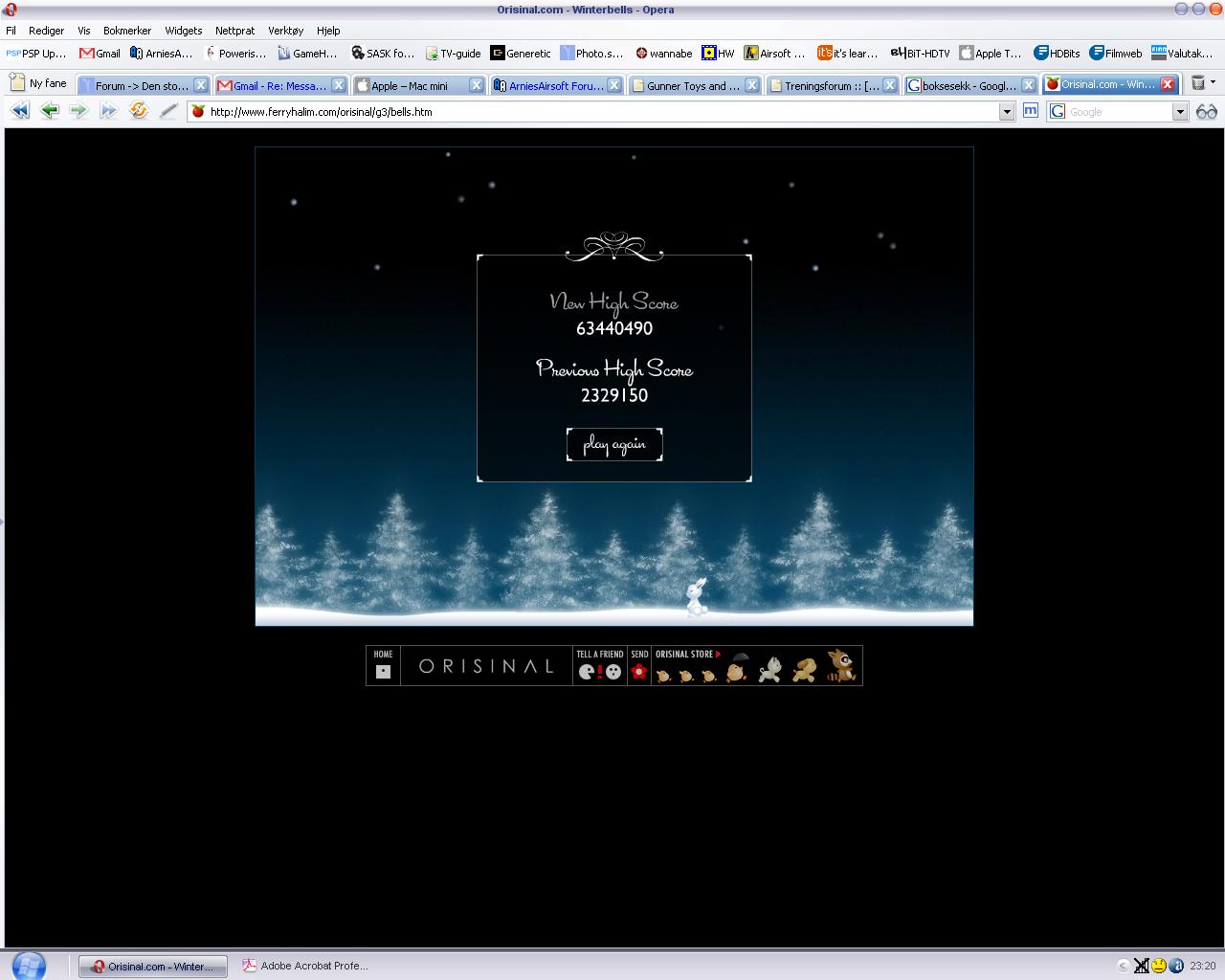Open the HDBits bookmark
Image resolution: width=1225 pixels, height=980 pixels.
1057,54
